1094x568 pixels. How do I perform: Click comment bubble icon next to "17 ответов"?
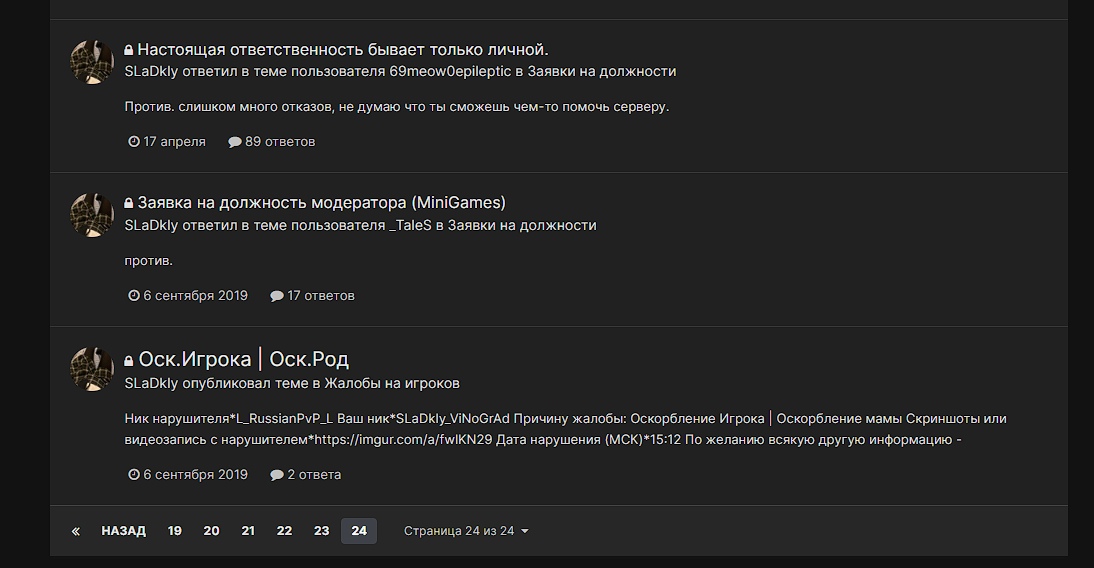[277, 296]
